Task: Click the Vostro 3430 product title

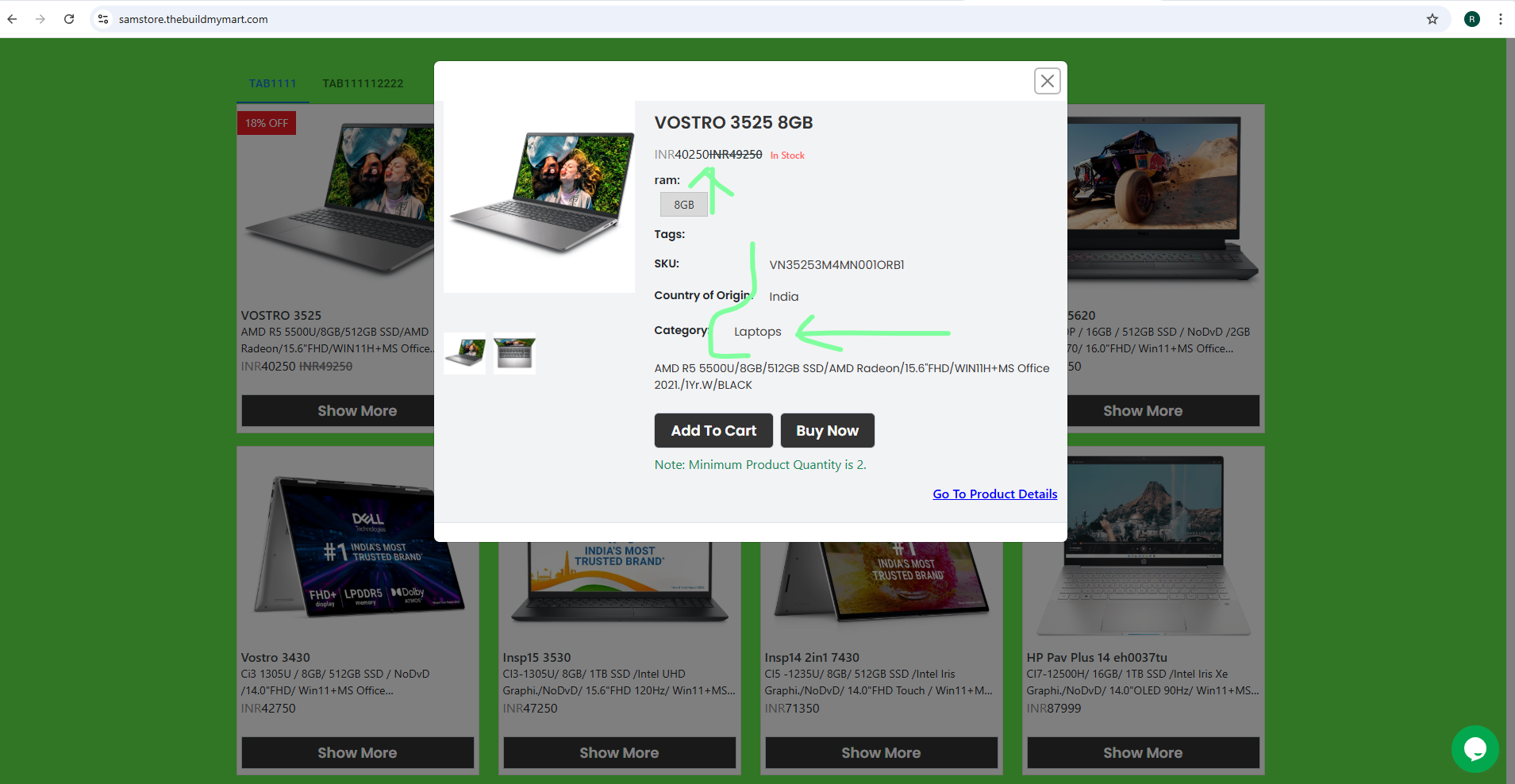Action: coord(275,658)
